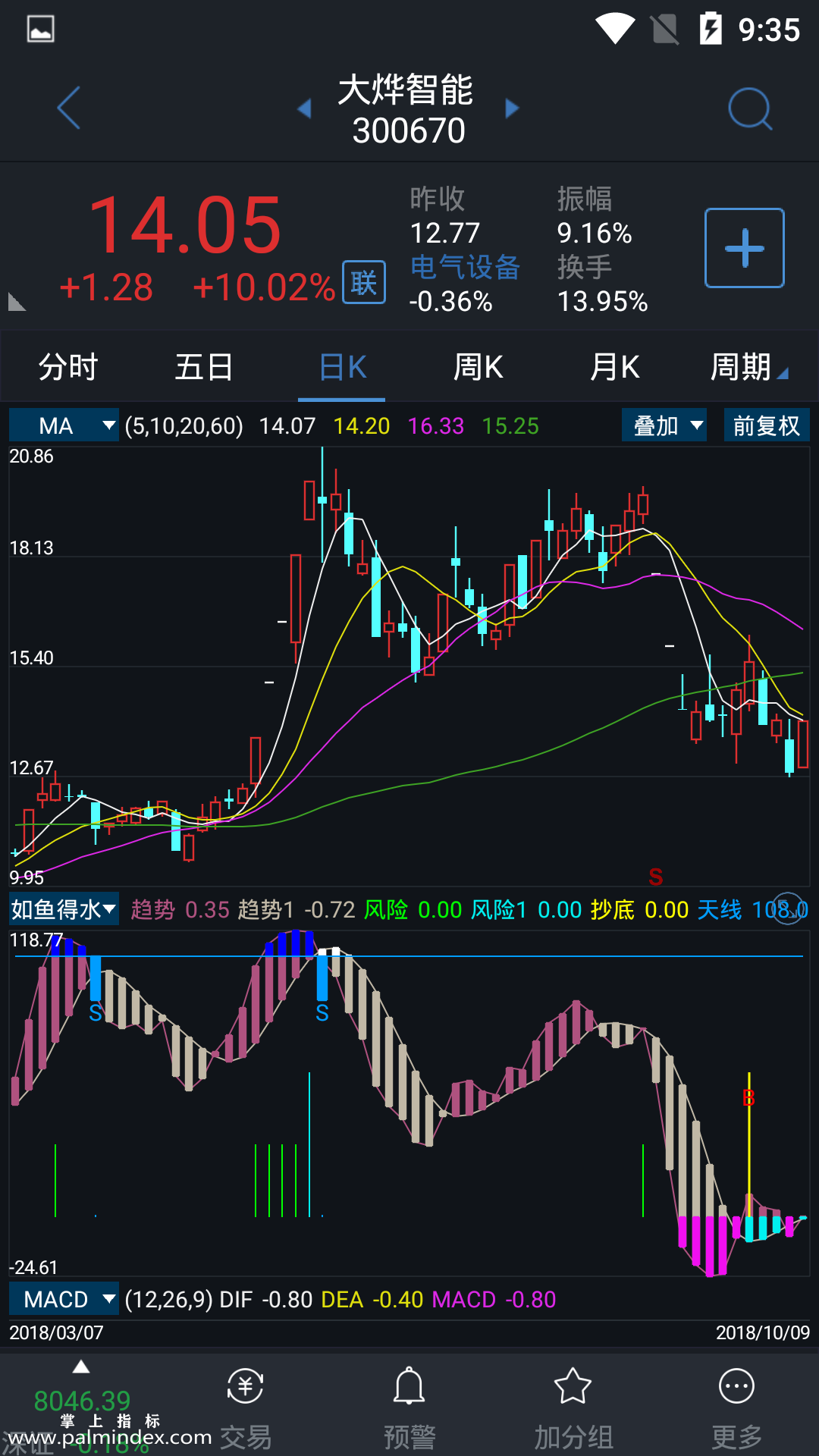The width and height of the screenshot is (819, 1456).
Task: Tap the 换手 value 13.95%
Action: tap(603, 301)
